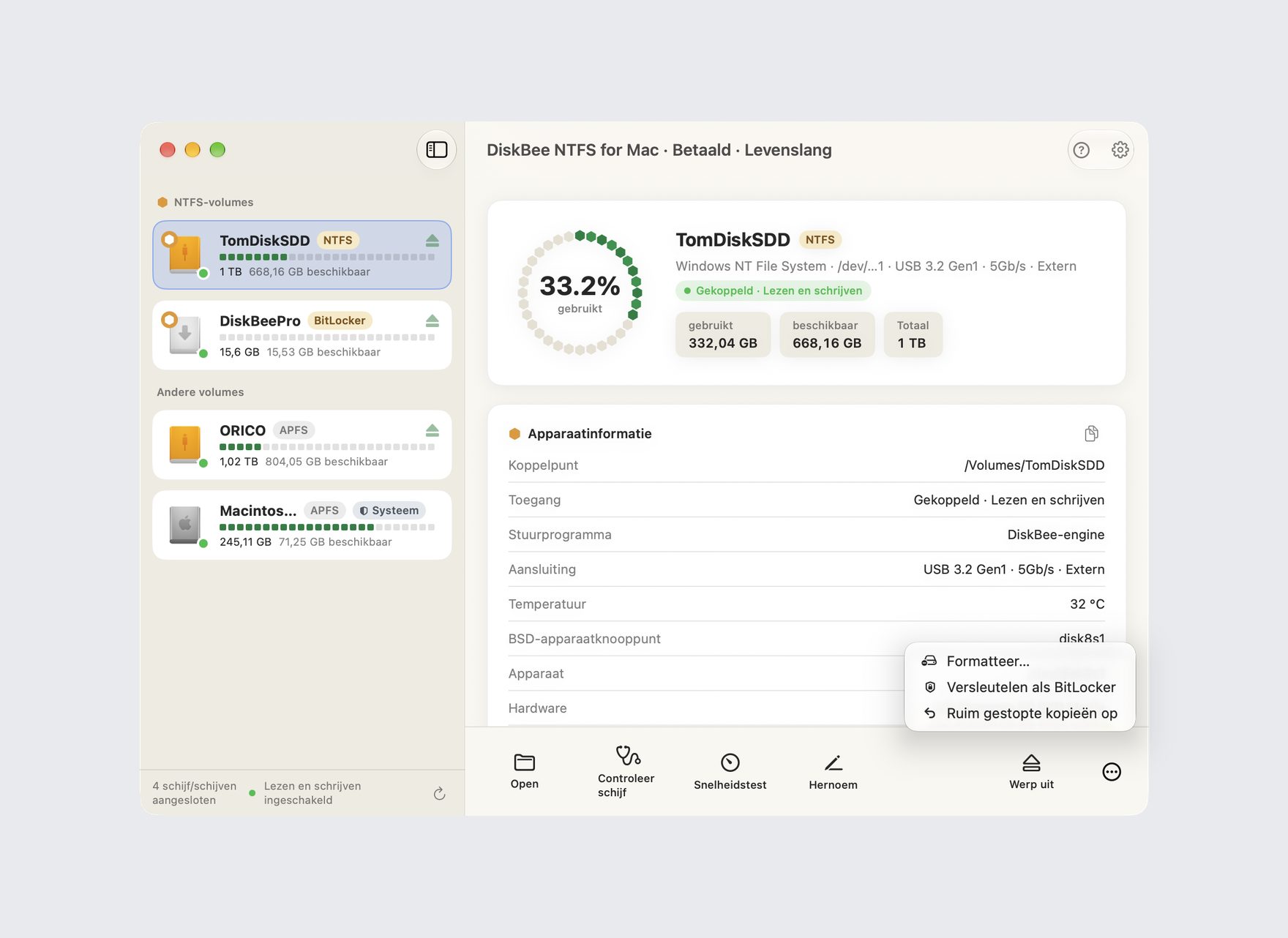The width and height of the screenshot is (1288, 938).
Task: Click ORICO usage bar
Action: click(327, 447)
